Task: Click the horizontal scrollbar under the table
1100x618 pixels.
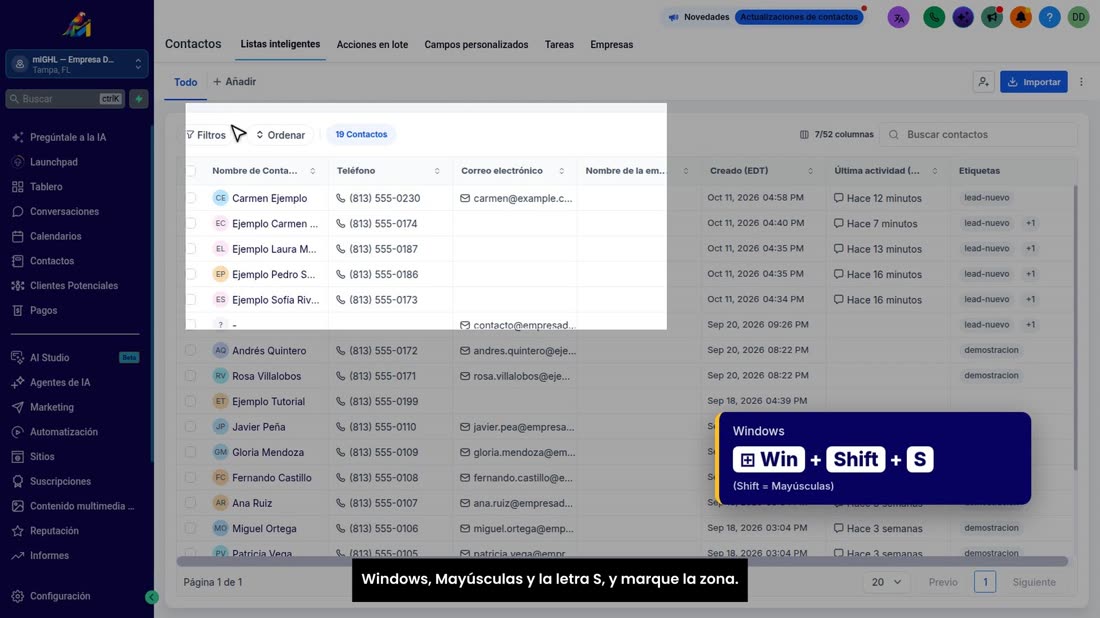Action: coord(622,562)
